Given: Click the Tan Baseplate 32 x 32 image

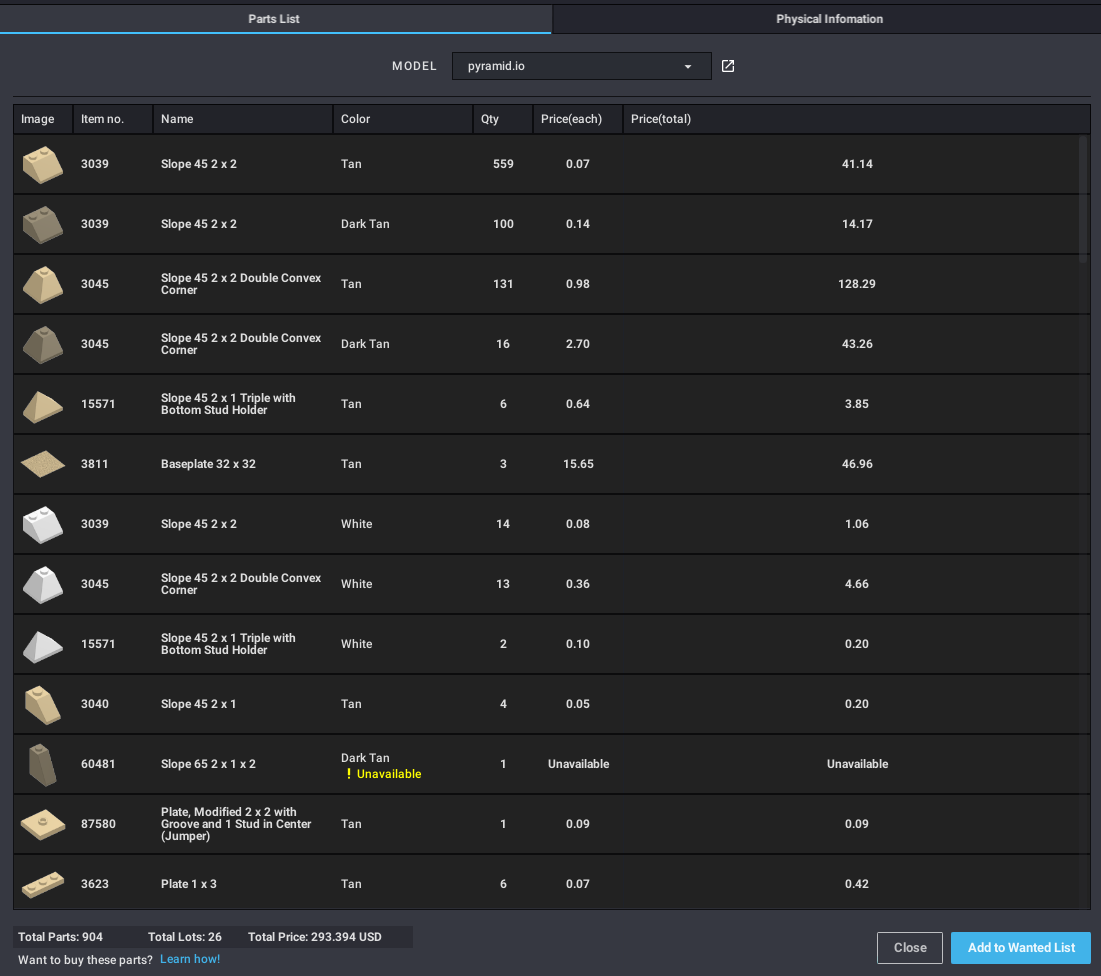Looking at the screenshot, I should click(42, 464).
